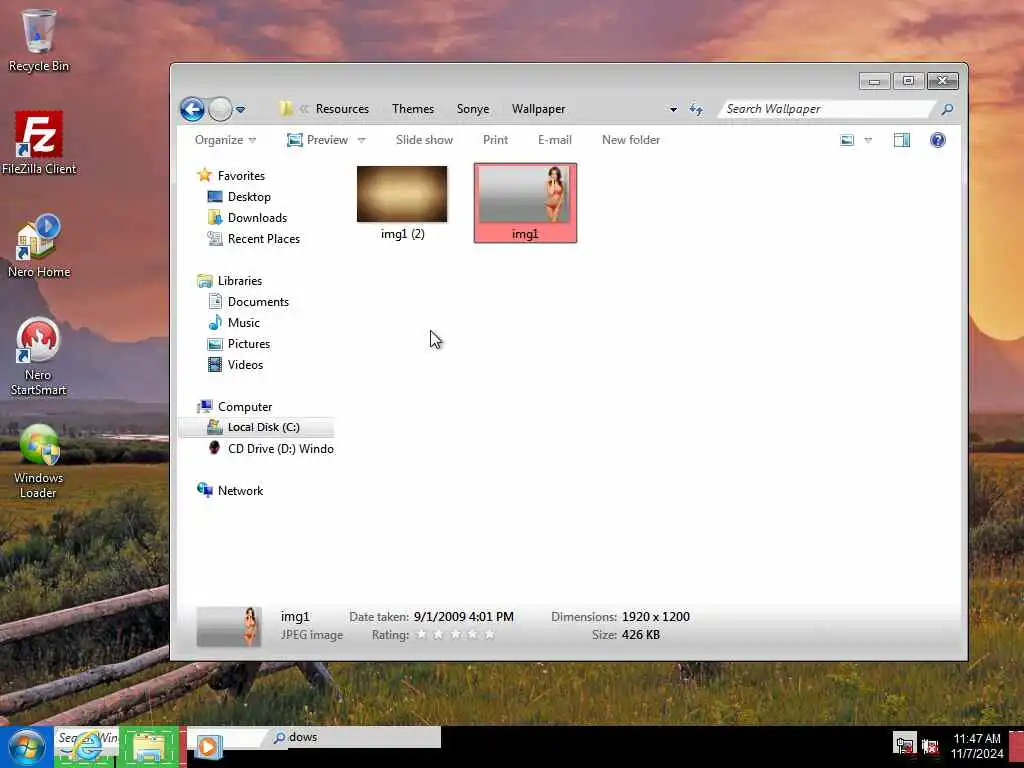Click the search magnifier icon in Explorer
Image resolution: width=1024 pixels, height=768 pixels.
tap(947, 109)
